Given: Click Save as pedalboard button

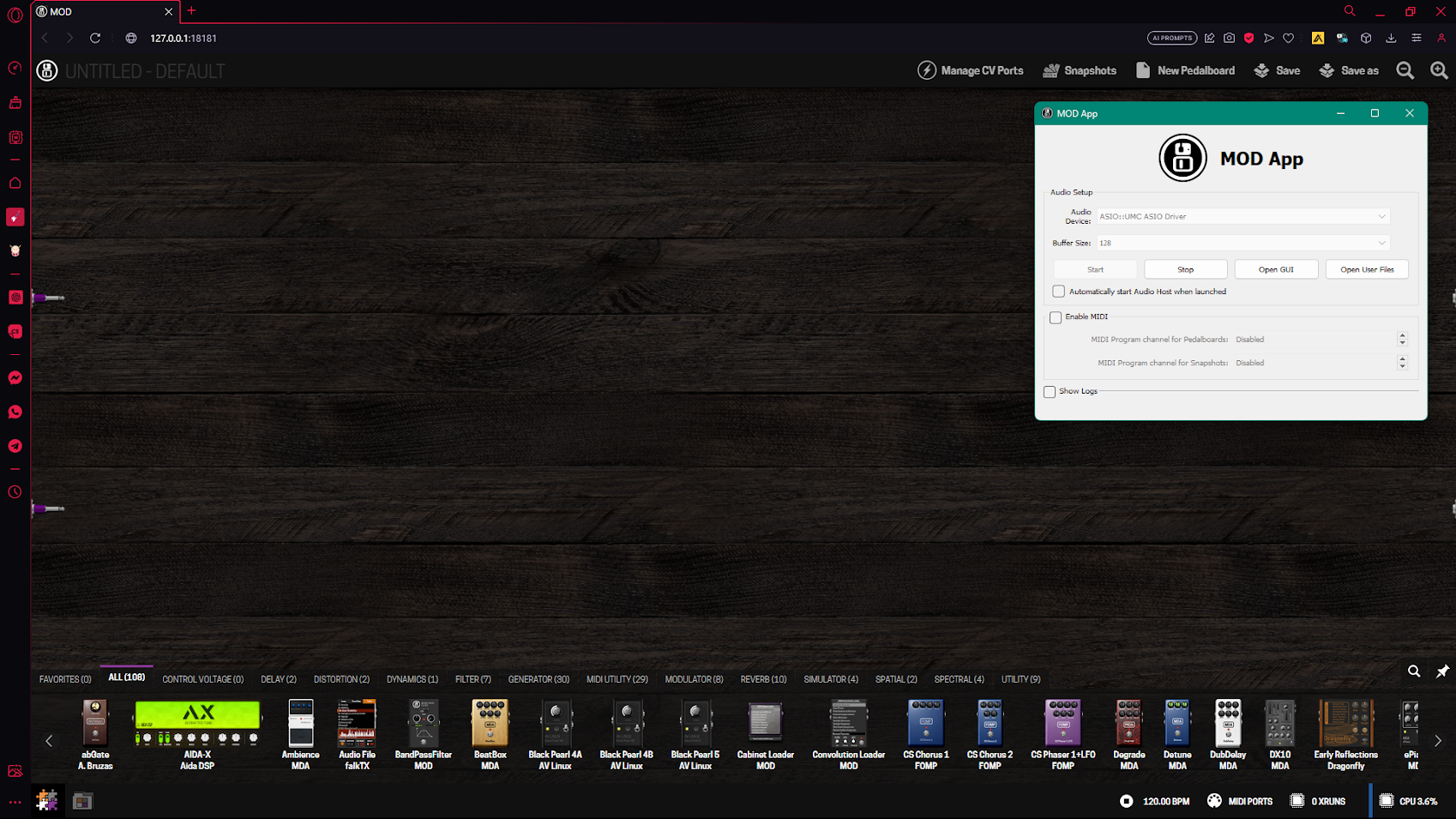Looking at the screenshot, I should 1349,70.
